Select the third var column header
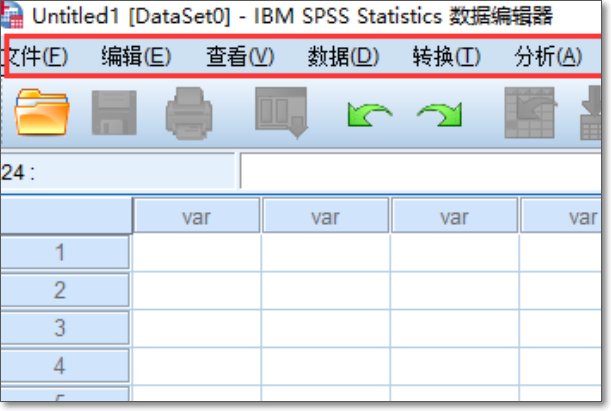This screenshot has width=611, height=411. pos(454,216)
